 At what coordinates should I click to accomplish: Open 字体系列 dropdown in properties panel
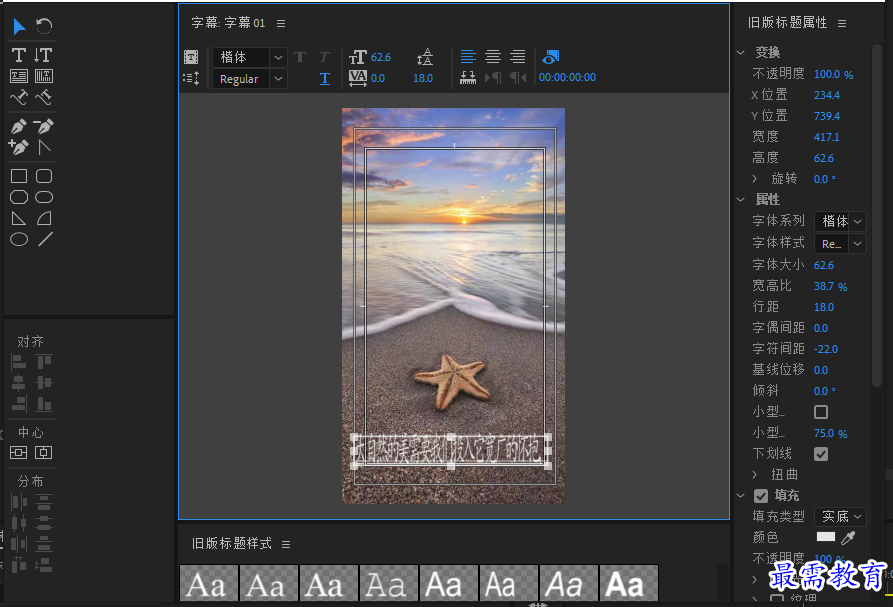pyautogui.click(x=840, y=221)
